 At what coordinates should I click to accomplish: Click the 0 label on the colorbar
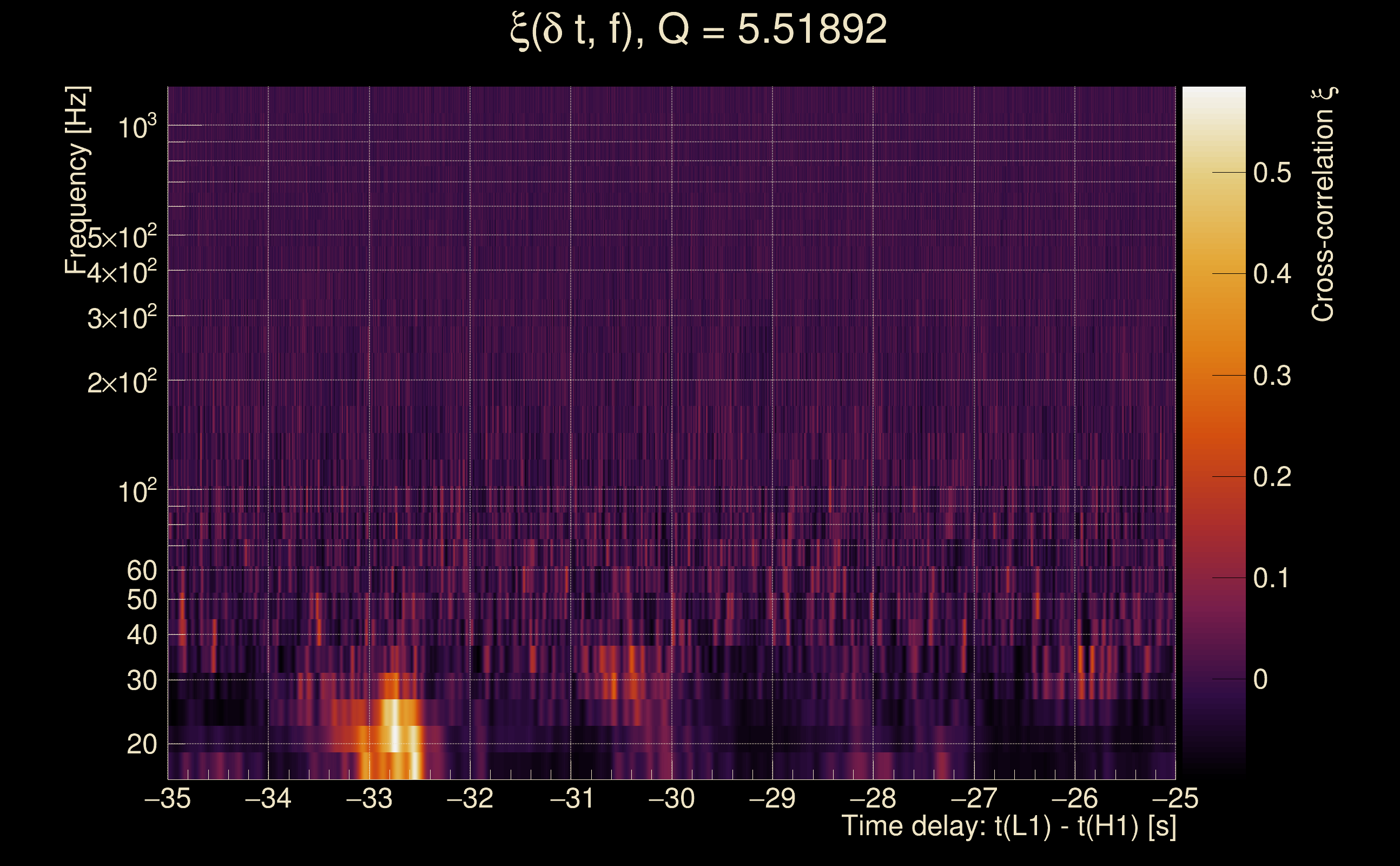(x=1260, y=680)
